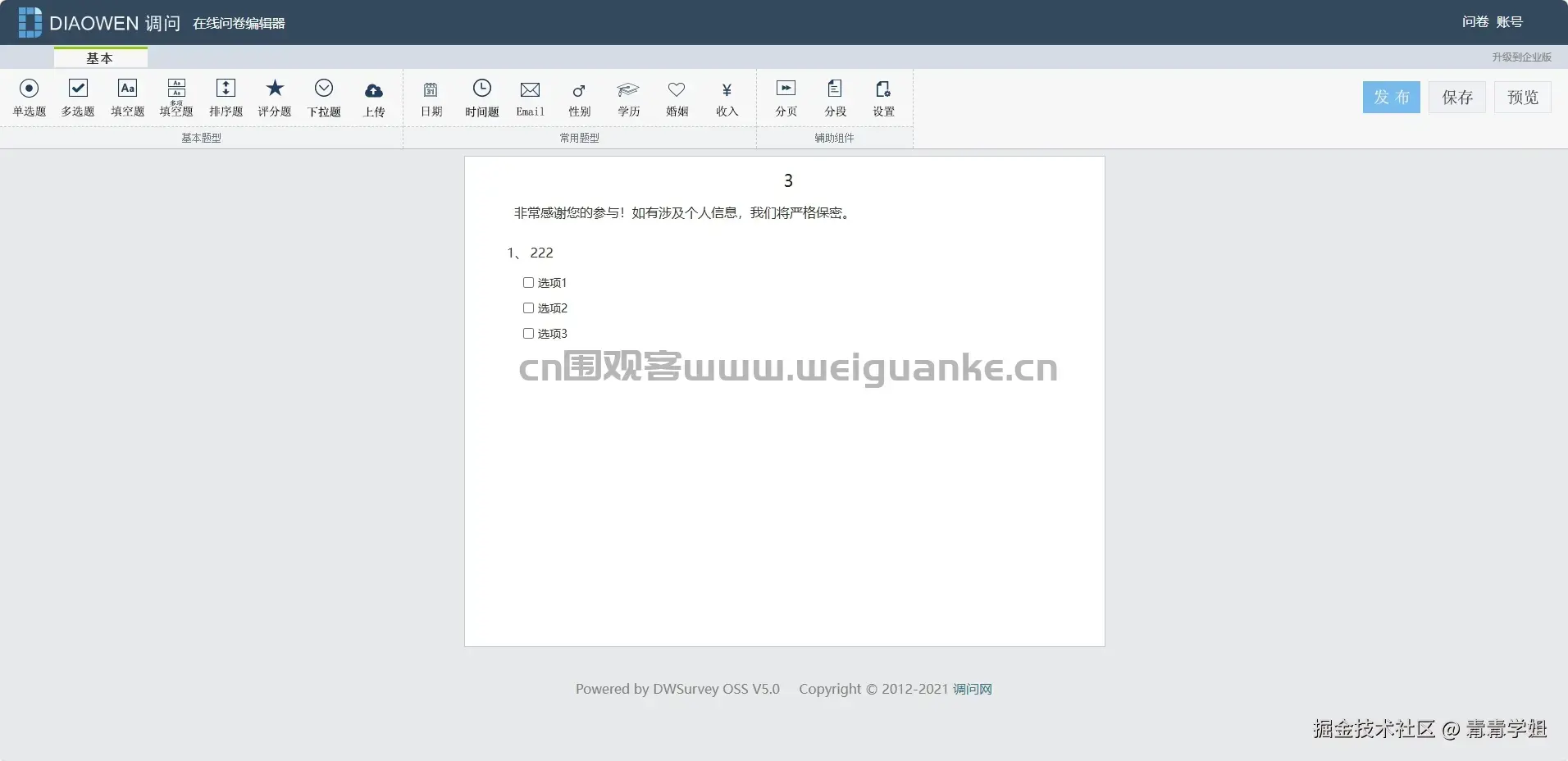Check the 选项1 checkbox
1568x761 pixels.
point(528,283)
